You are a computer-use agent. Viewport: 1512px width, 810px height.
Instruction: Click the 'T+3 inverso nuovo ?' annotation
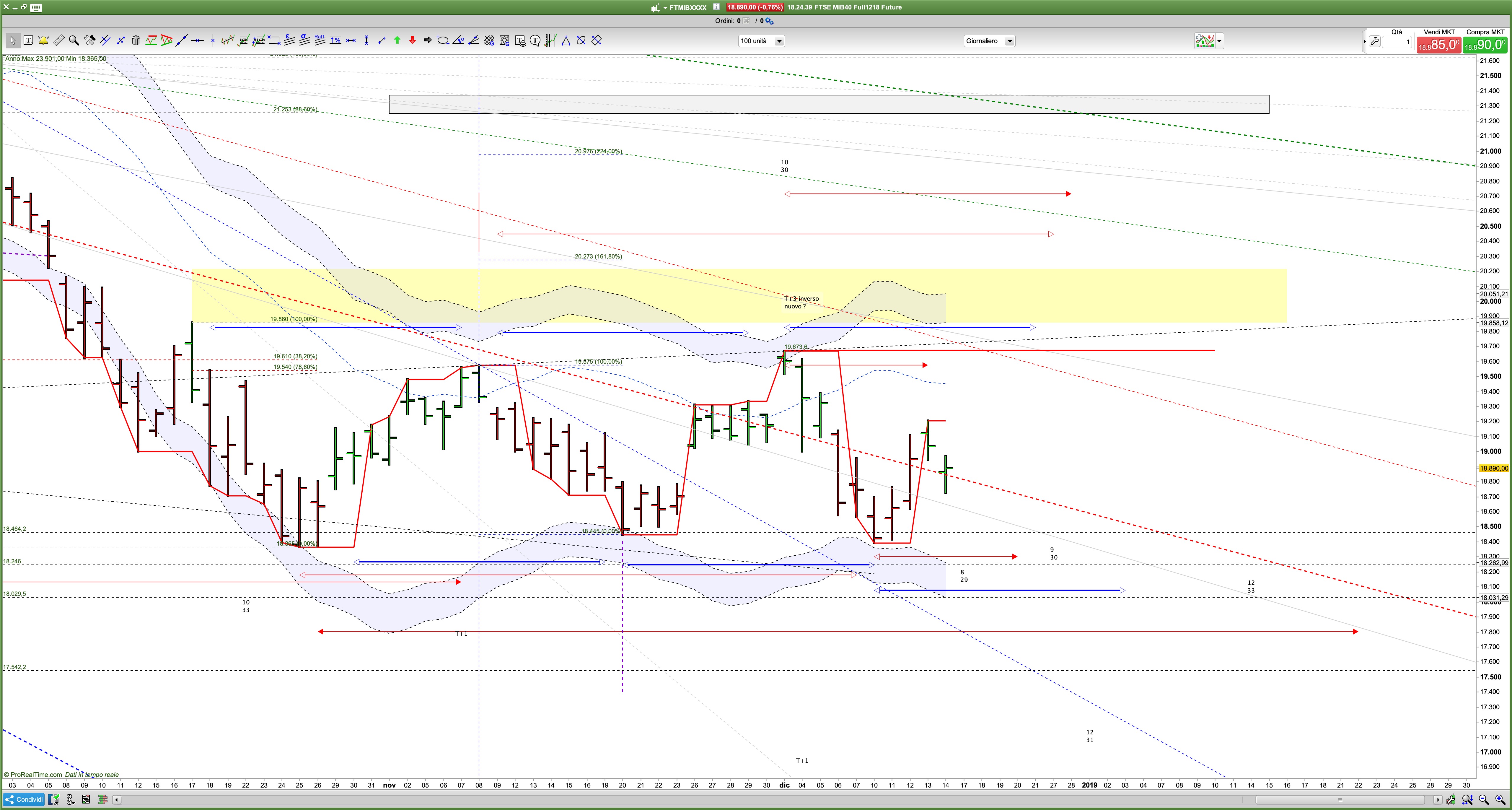click(x=801, y=302)
